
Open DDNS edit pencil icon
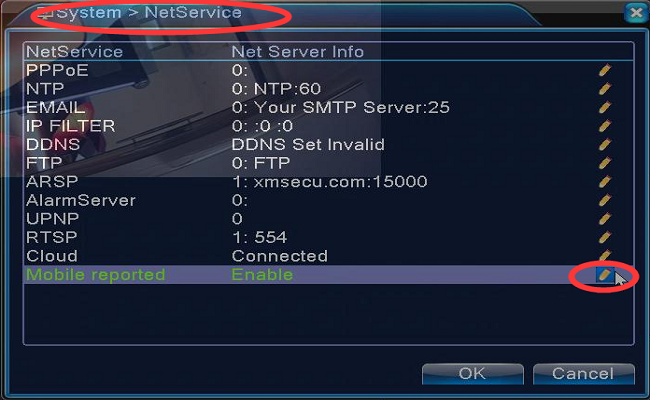tap(605, 145)
